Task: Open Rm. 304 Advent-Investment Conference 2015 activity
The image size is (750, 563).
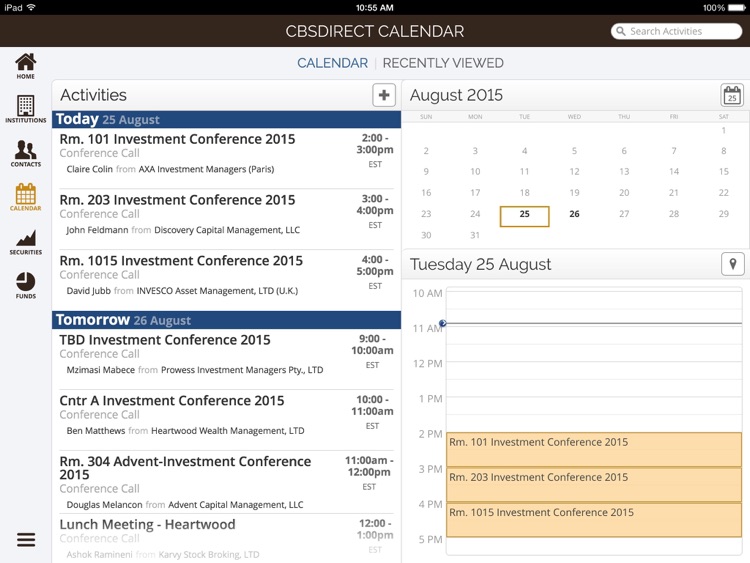Action: click(x=226, y=482)
